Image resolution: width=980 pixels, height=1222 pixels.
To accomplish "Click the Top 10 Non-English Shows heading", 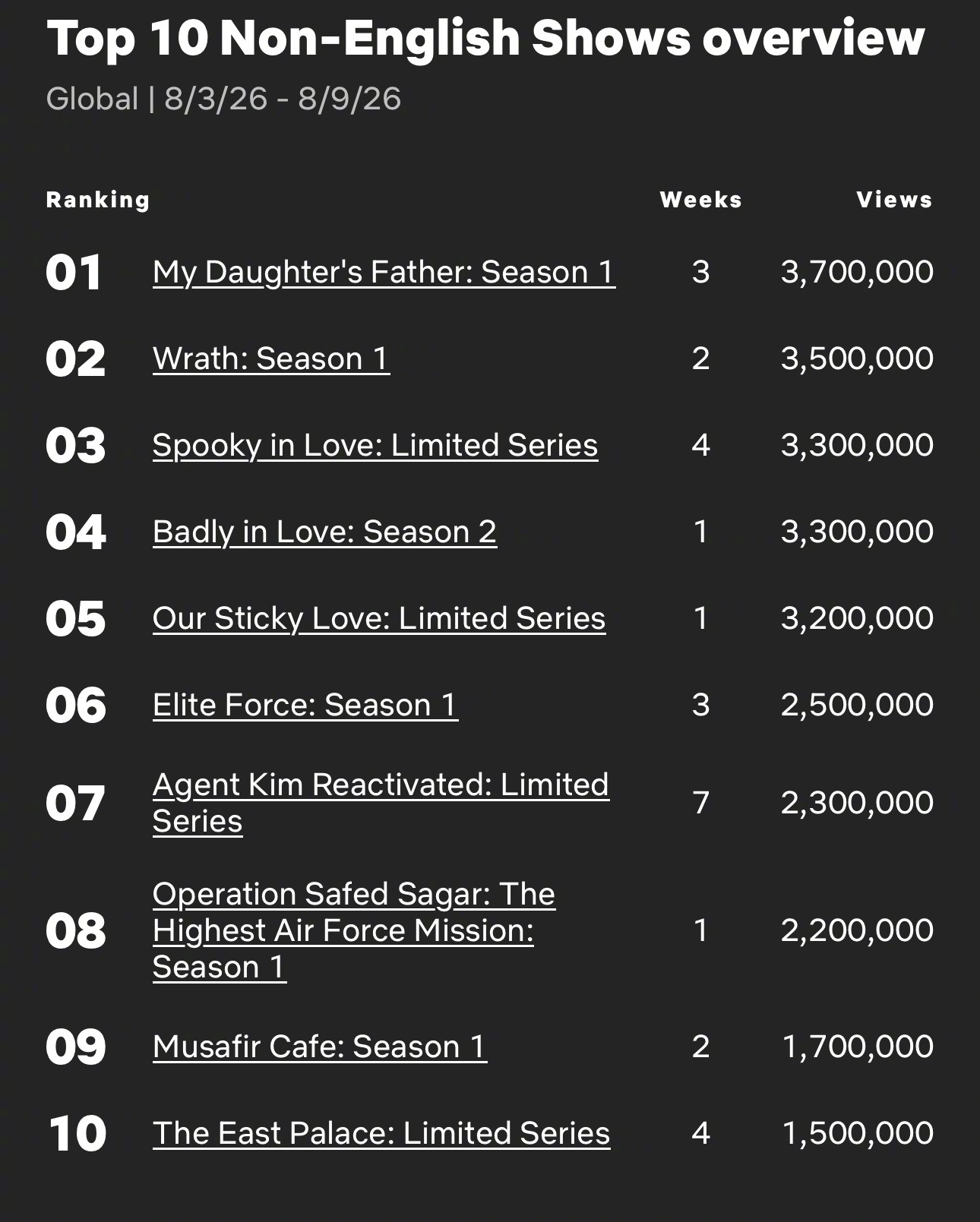I will [x=485, y=37].
